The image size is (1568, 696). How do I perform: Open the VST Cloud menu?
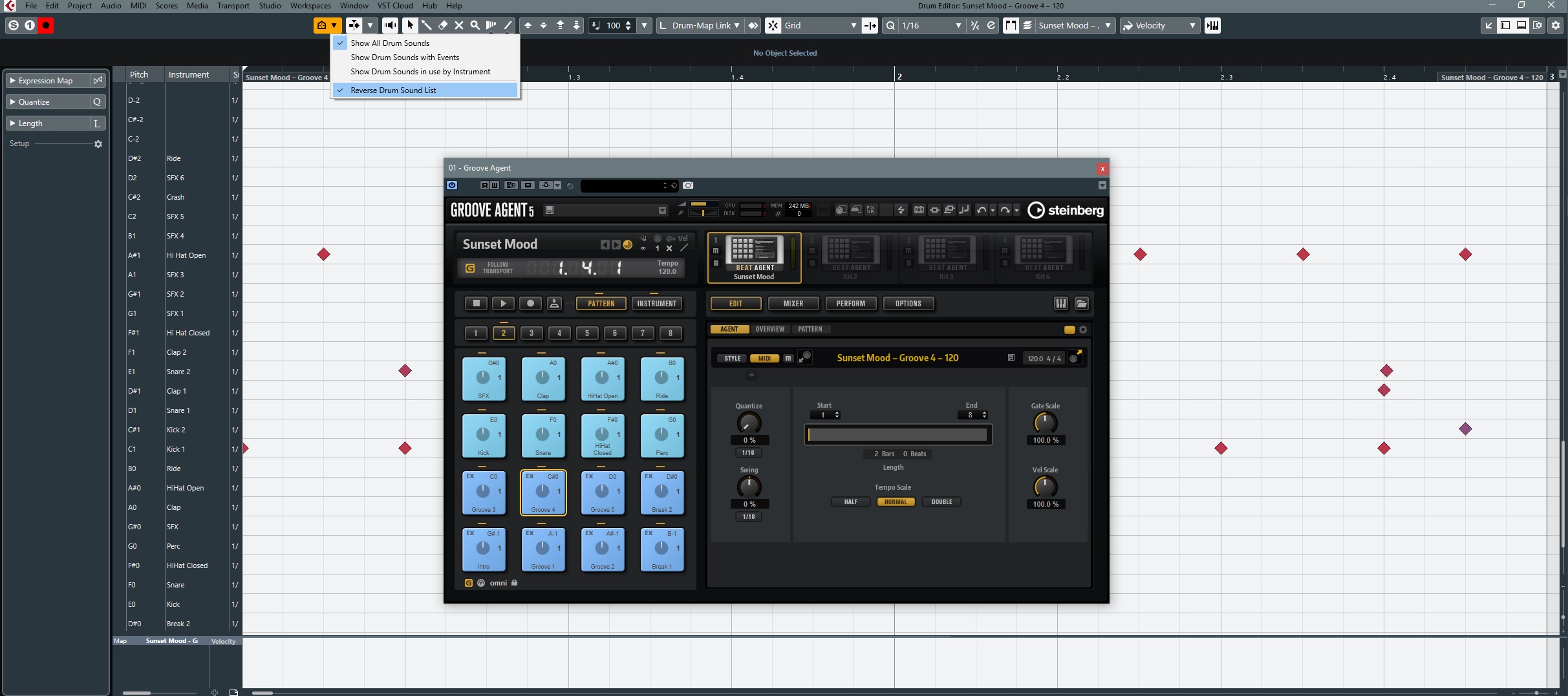[x=395, y=6]
